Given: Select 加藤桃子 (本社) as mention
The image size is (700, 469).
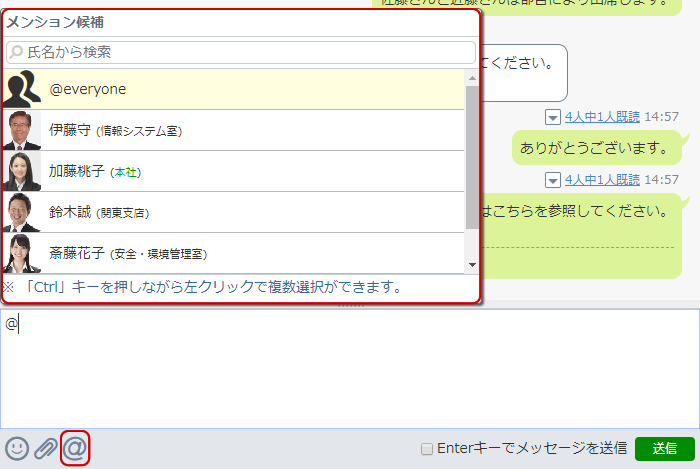Looking at the screenshot, I should pos(233,171).
